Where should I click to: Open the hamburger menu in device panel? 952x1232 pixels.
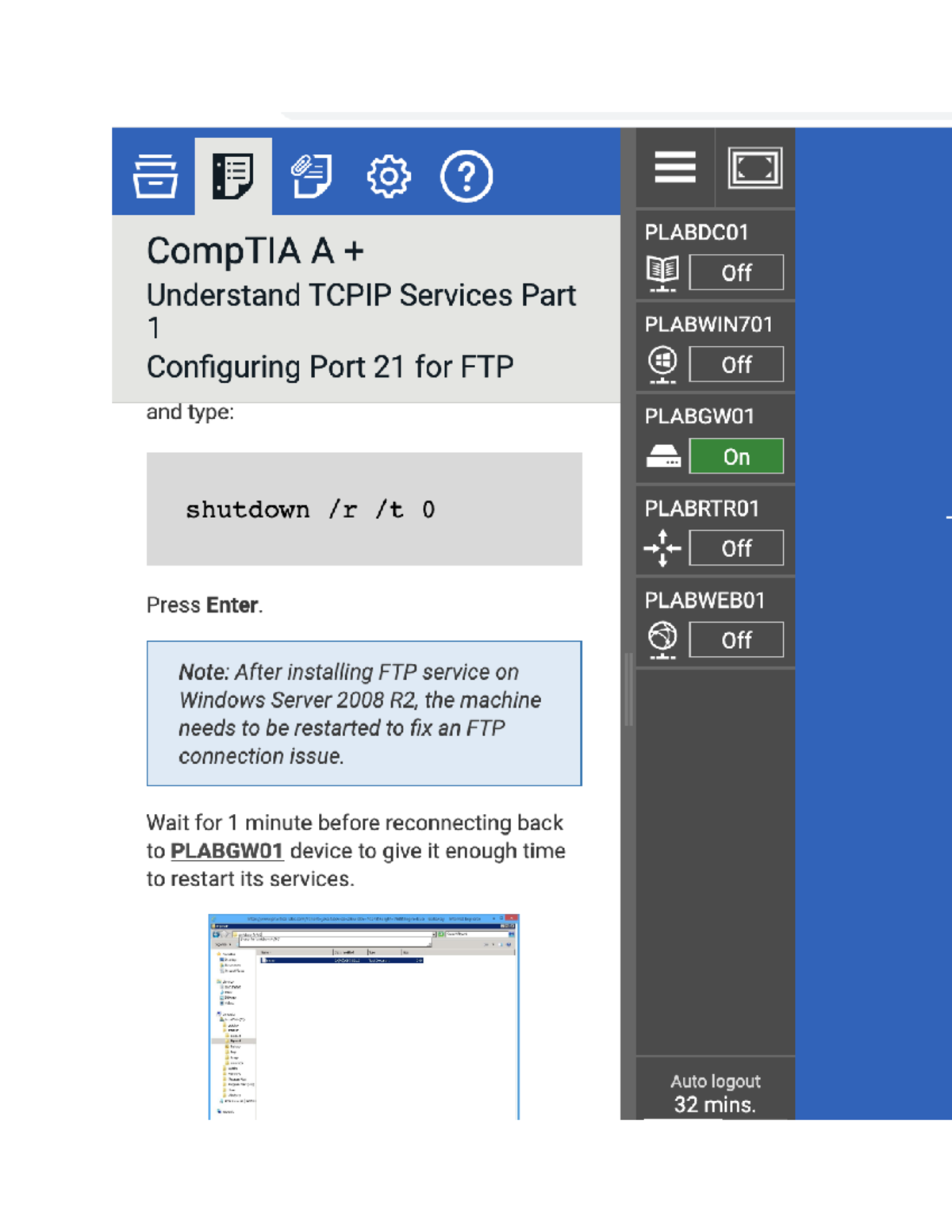click(x=674, y=167)
